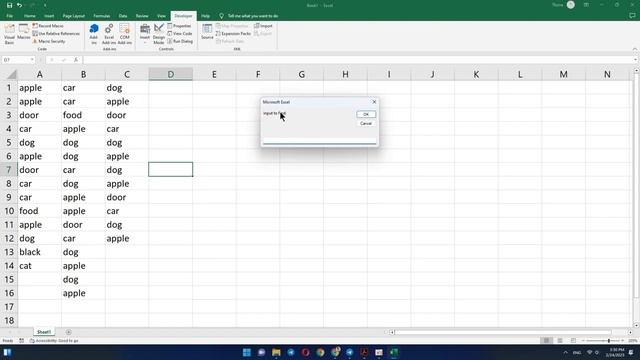
Task: Open Macro Security settings
Action: [49, 41]
